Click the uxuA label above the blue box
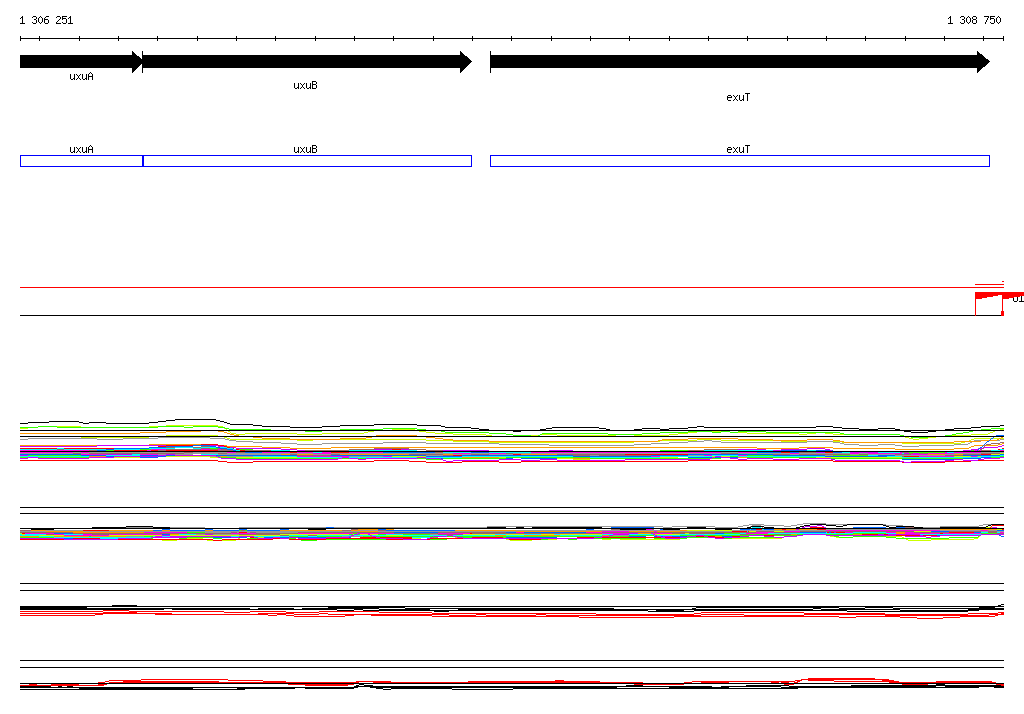This screenshot has width=1024, height=714. pyautogui.click(x=82, y=149)
